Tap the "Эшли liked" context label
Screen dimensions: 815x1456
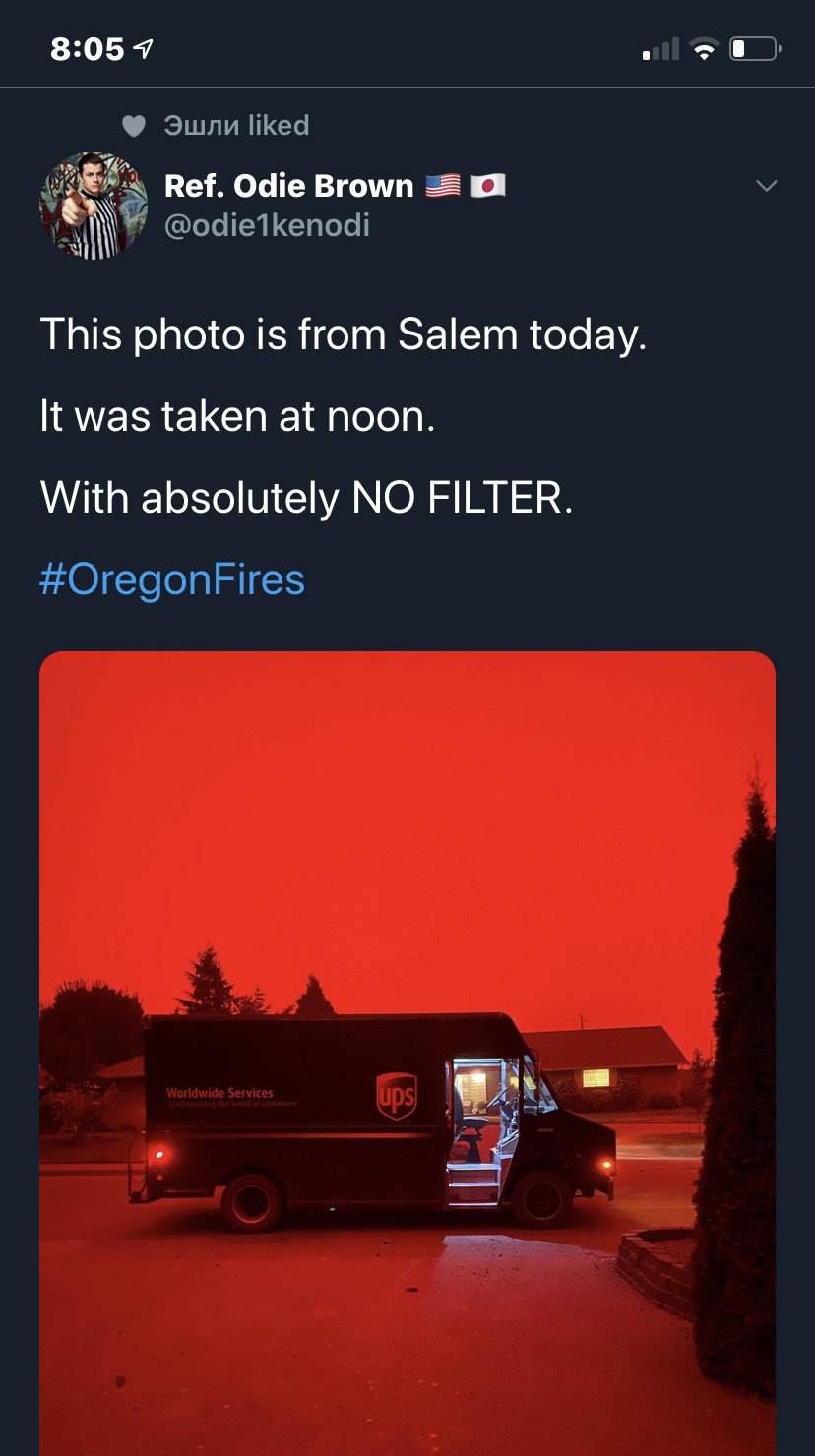[x=236, y=126]
